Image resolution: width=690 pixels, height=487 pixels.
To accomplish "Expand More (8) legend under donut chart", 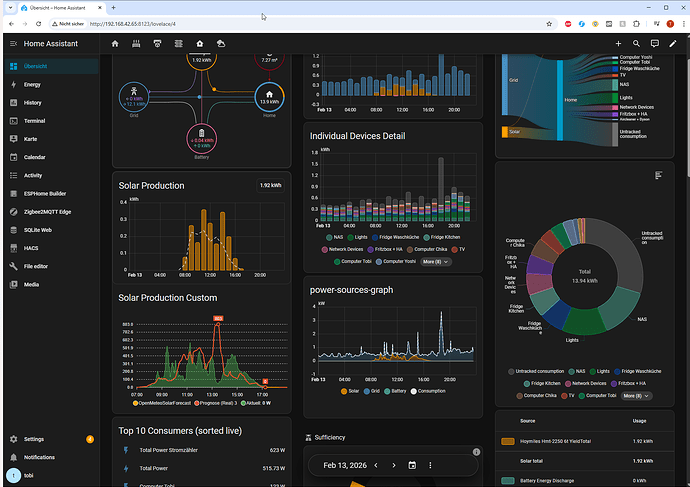I will [x=636, y=395].
